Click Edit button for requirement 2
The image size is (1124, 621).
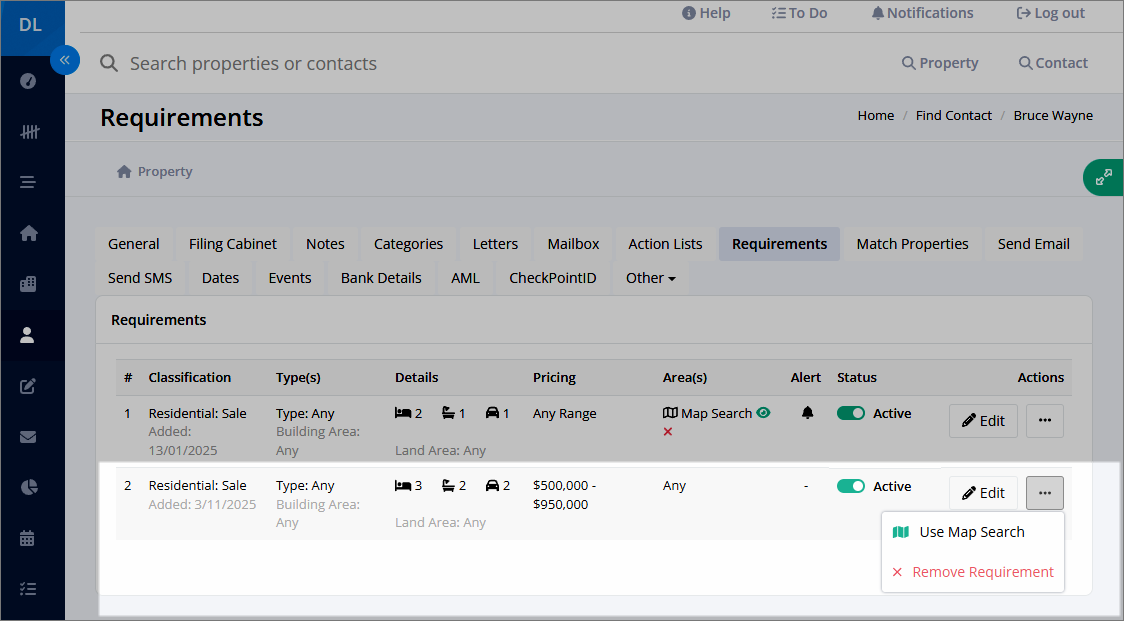[x=983, y=493]
